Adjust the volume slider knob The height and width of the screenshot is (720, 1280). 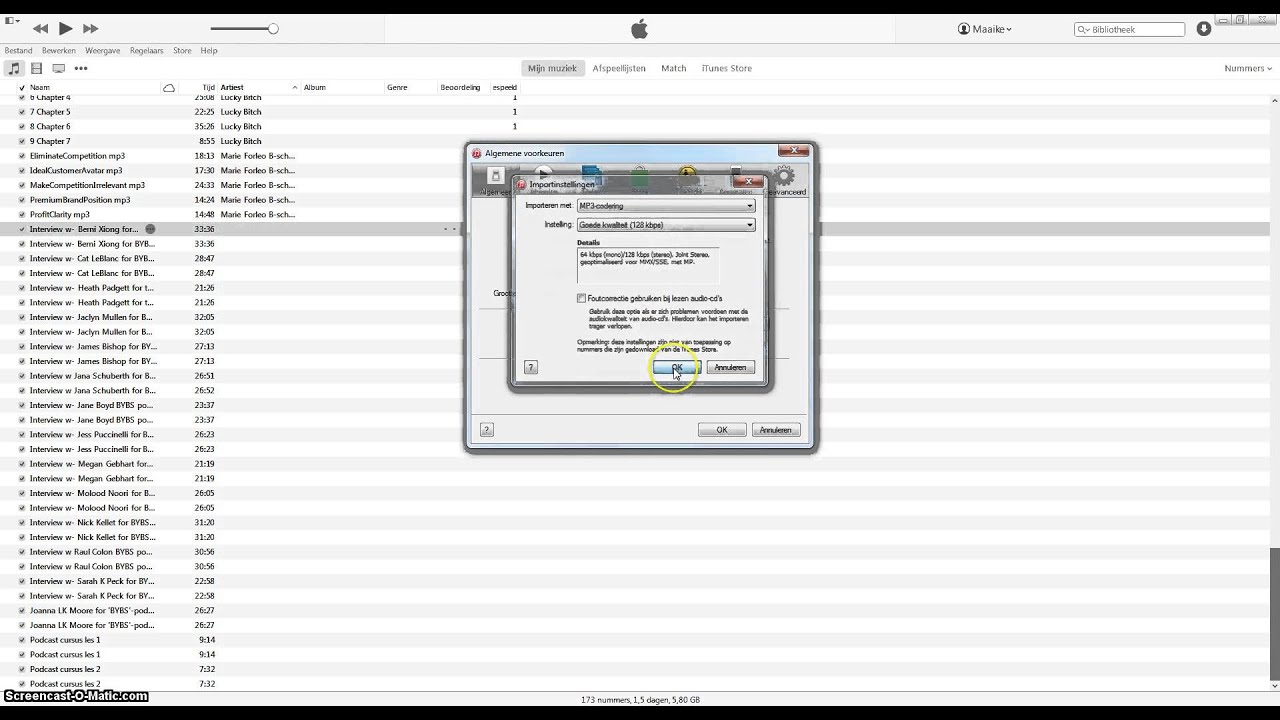click(273, 29)
